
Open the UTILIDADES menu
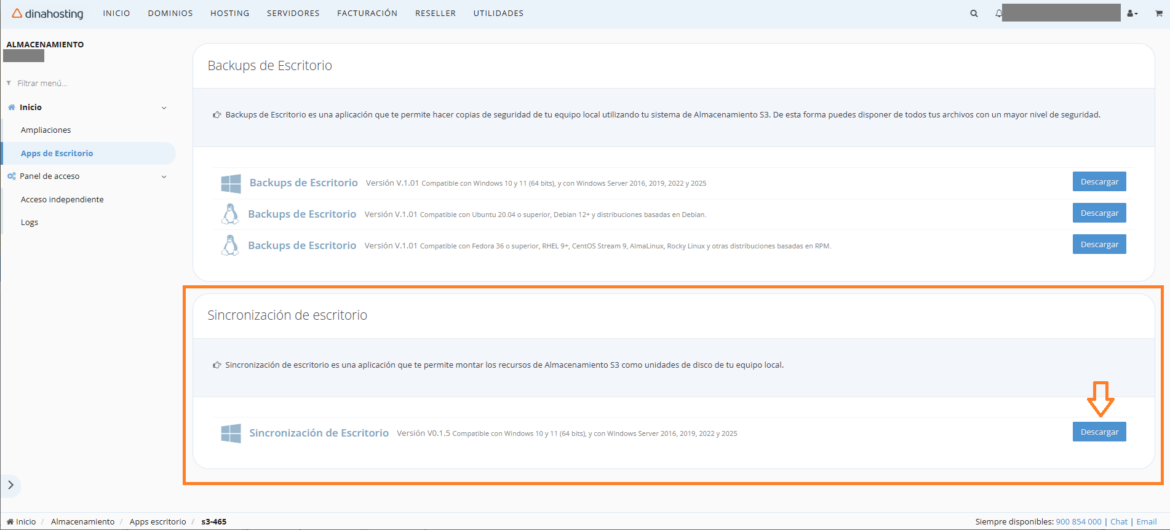(x=498, y=13)
